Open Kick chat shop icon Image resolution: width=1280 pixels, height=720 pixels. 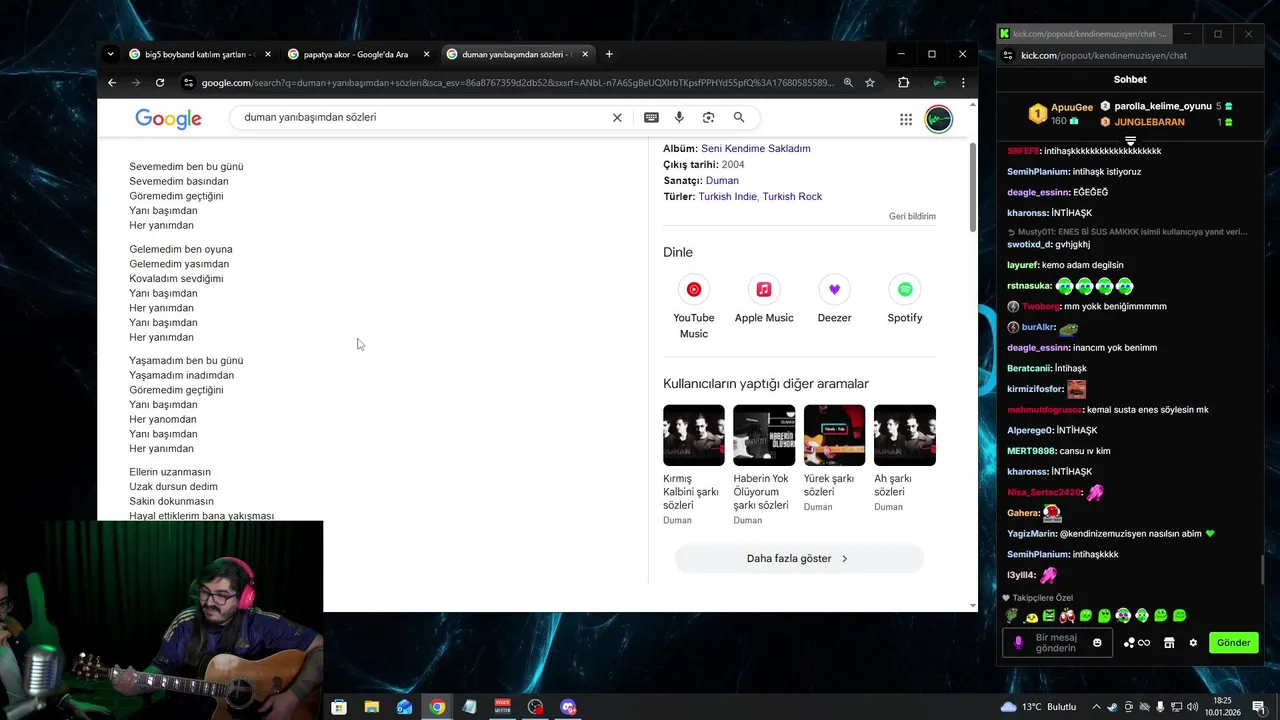point(1169,643)
